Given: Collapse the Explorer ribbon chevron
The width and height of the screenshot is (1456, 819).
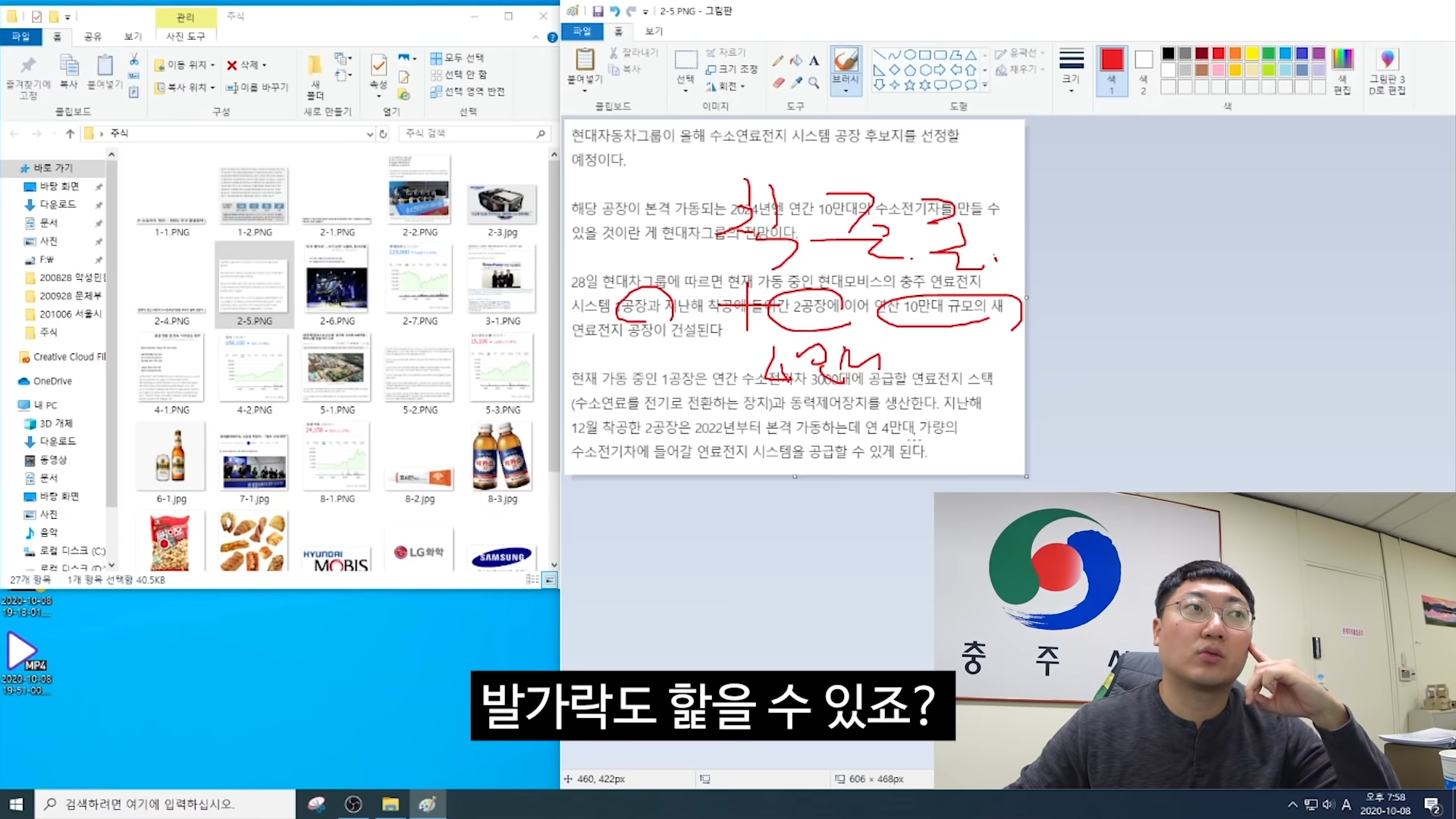Looking at the screenshot, I should pos(536,37).
